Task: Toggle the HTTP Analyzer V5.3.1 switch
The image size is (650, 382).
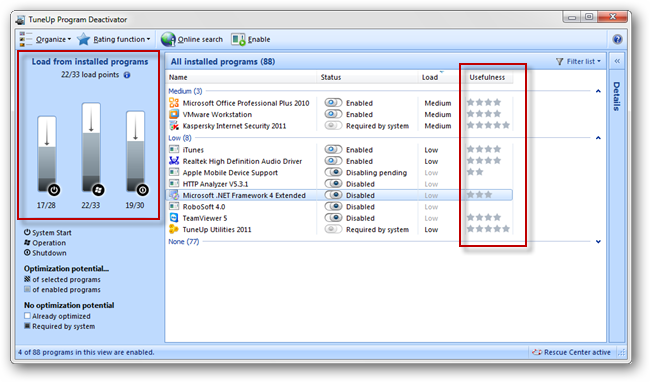Action: (333, 184)
